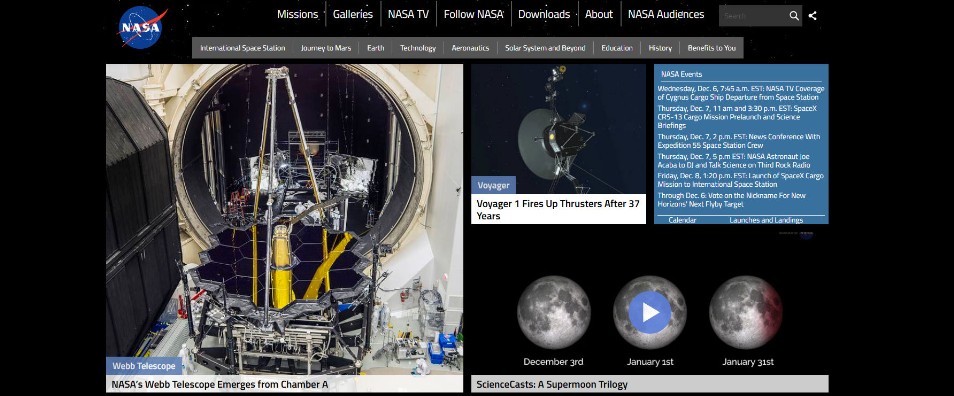Viewport: 954px width, 396px height.
Task: Open Voyager 1 Fires Up Thrusters headline
Action: (x=558, y=209)
